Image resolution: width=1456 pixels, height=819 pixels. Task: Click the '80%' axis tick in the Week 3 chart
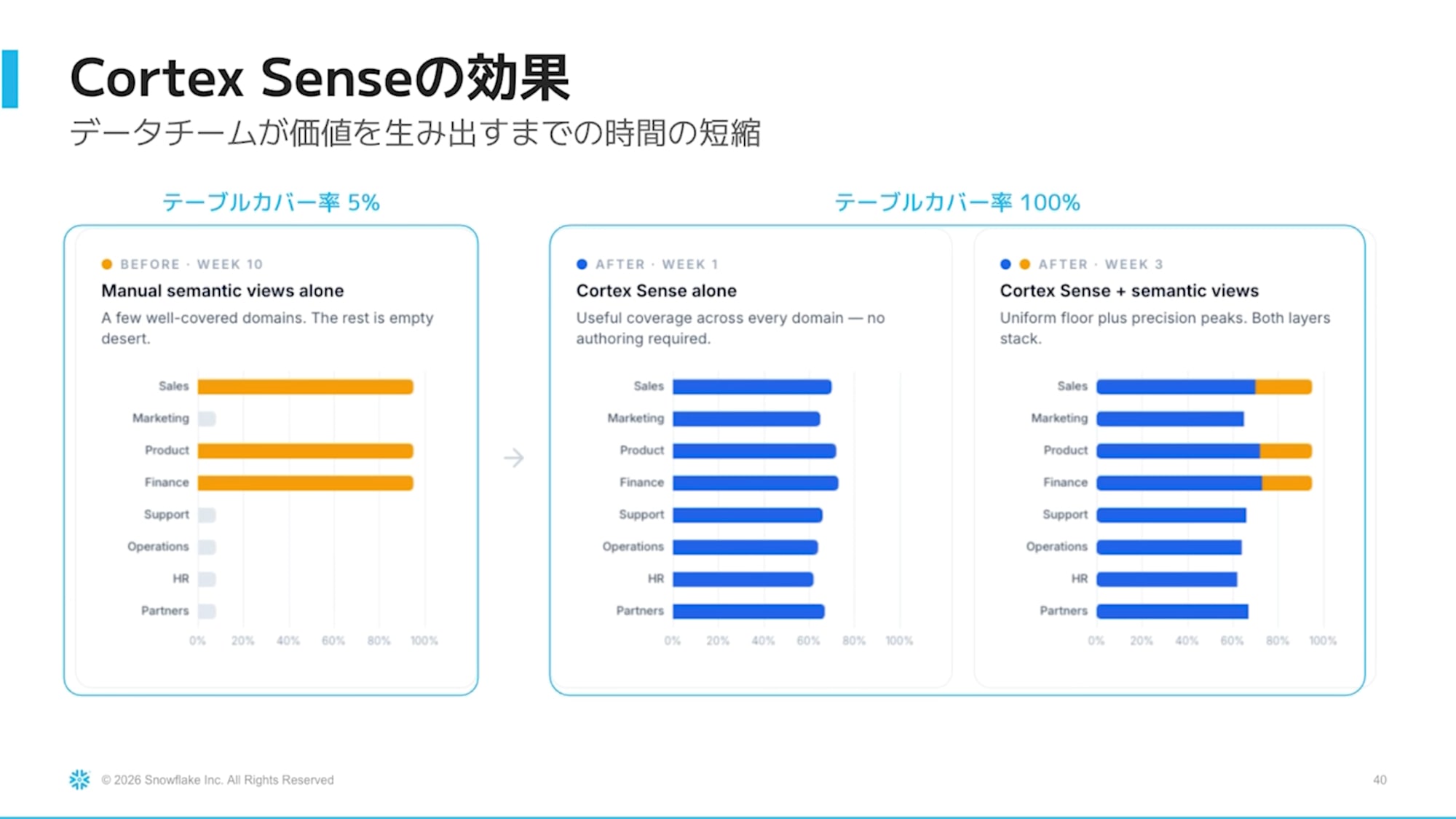pos(1278,641)
